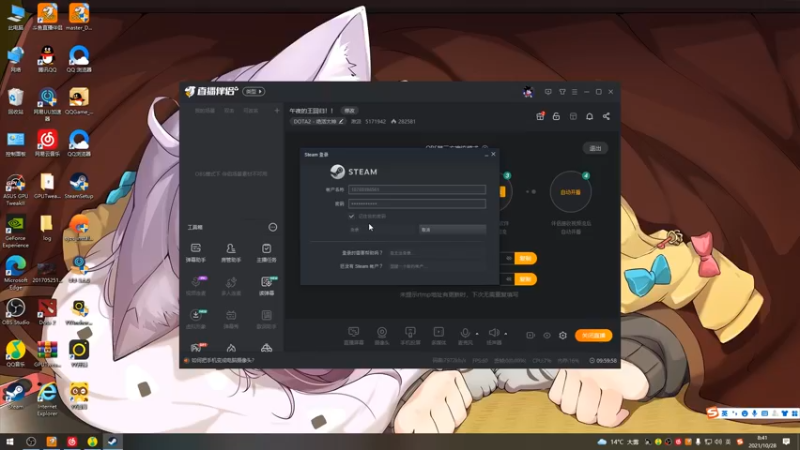Click the DOTA2 category edit tag

tap(318, 121)
